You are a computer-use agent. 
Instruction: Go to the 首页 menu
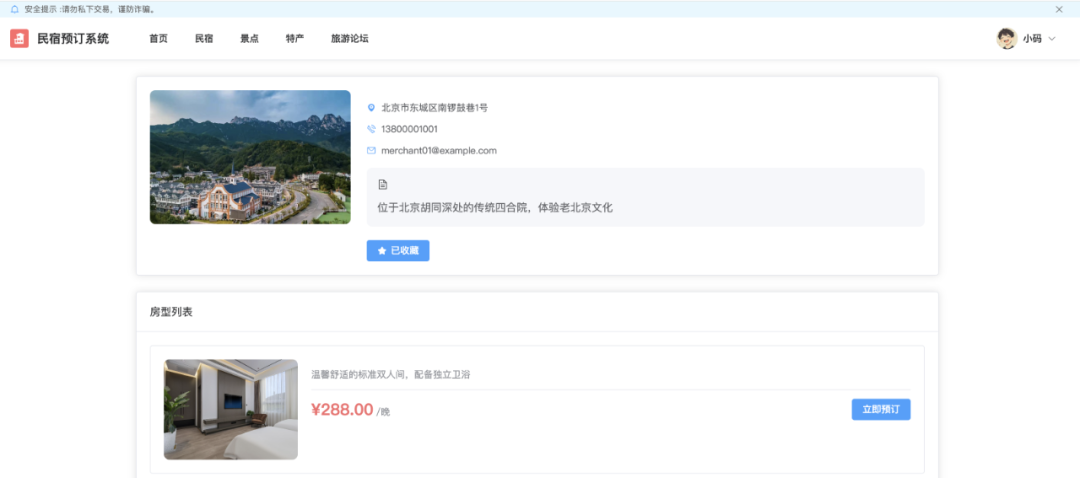pyautogui.click(x=158, y=39)
